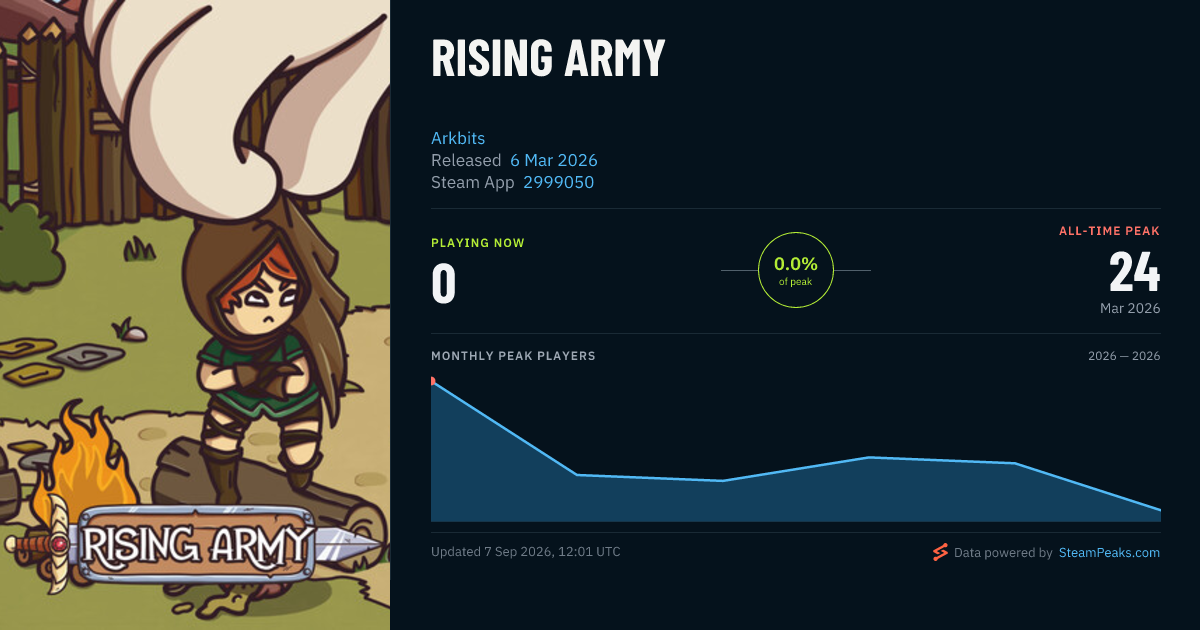Open the Arkbits developer link

[458, 138]
